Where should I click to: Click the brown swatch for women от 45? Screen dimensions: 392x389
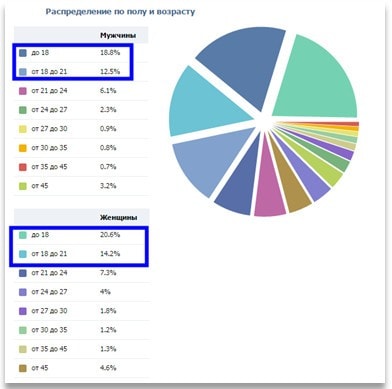[23, 368]
